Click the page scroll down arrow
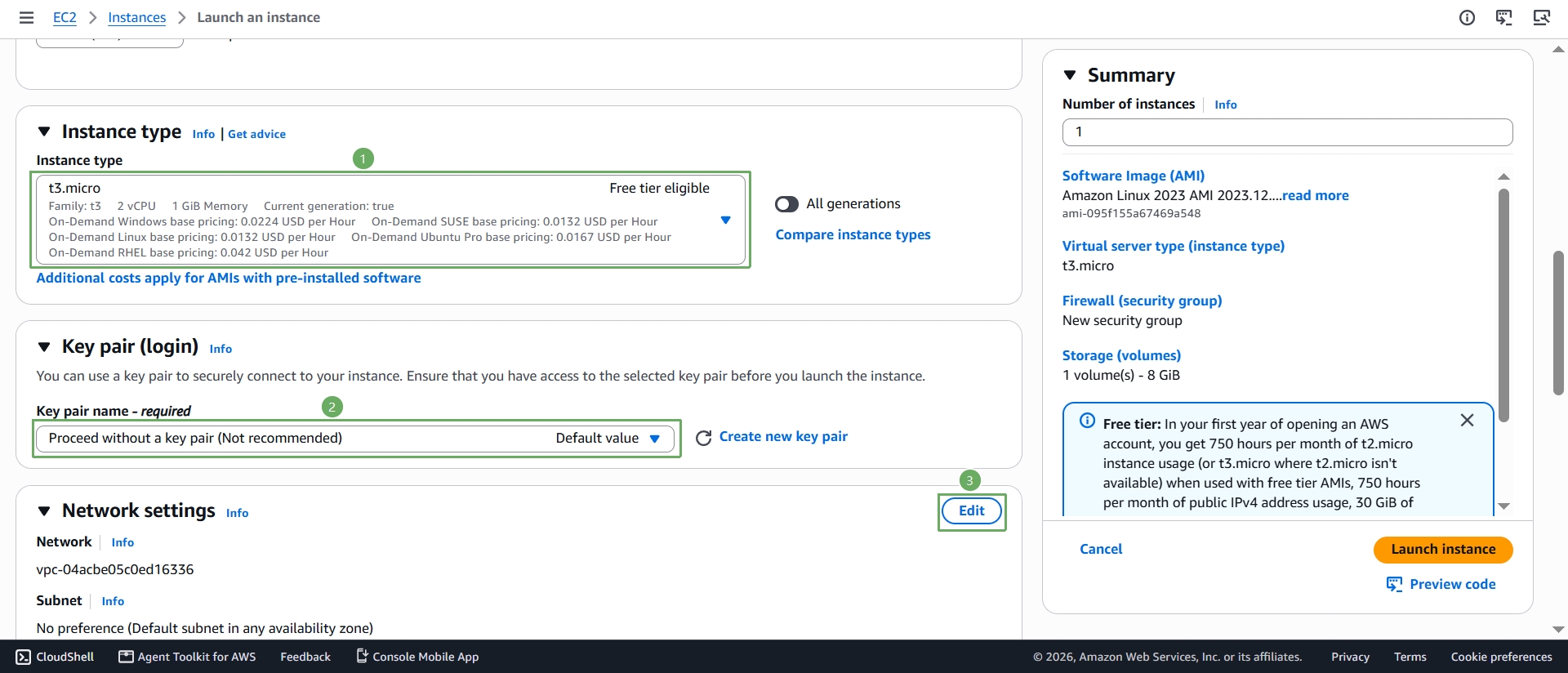Screen dimensions: 1568x673 [1558, 629]
